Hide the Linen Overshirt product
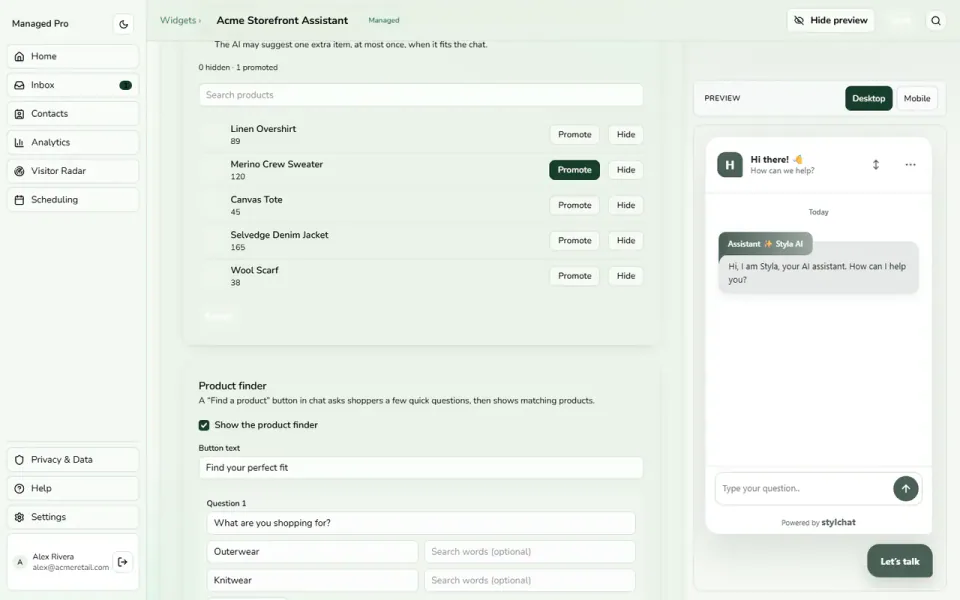Viewport: 960px width, 600px height. (626, 135)
